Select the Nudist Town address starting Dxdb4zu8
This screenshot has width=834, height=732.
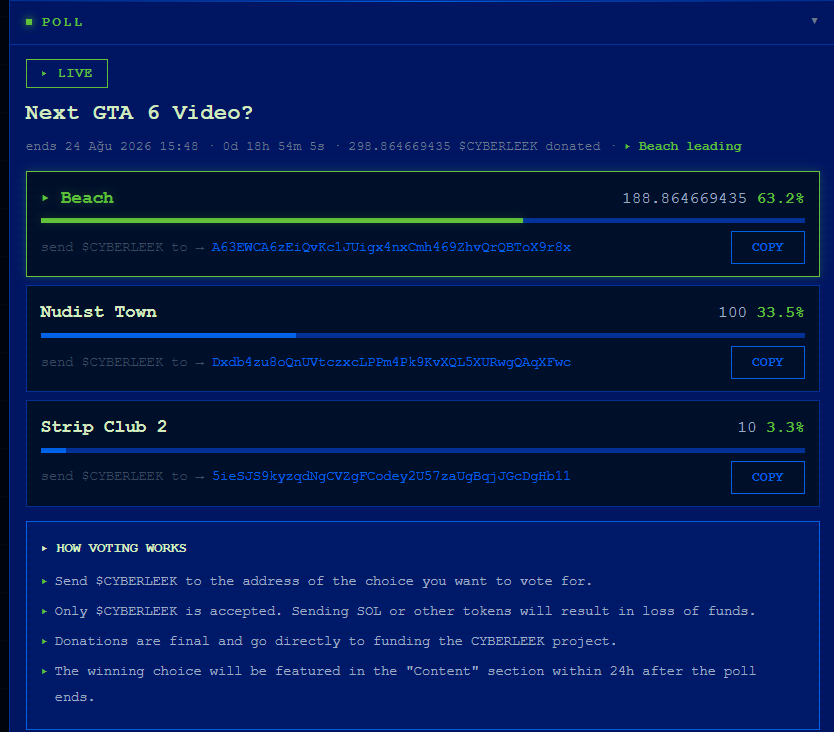pyautogui.click(x=391, y=362)
